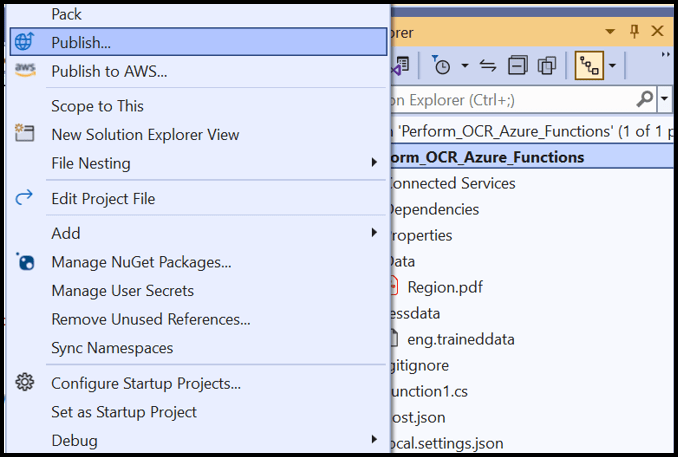Choose Publish to AWS...

pos(198,71)
